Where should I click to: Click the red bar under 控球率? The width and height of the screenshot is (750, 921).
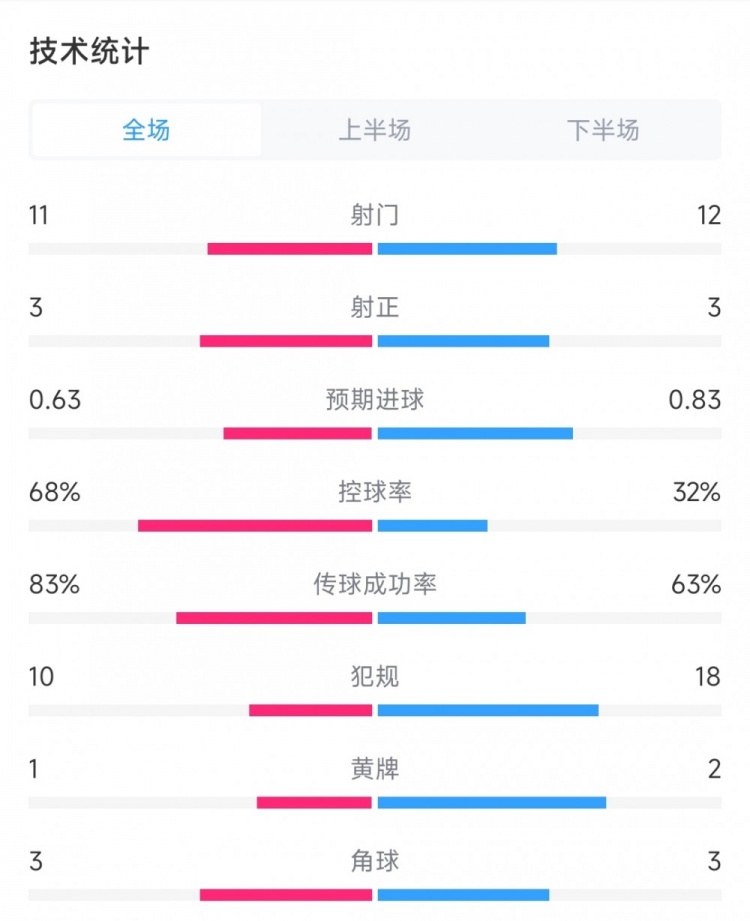[x=255, y=526]
